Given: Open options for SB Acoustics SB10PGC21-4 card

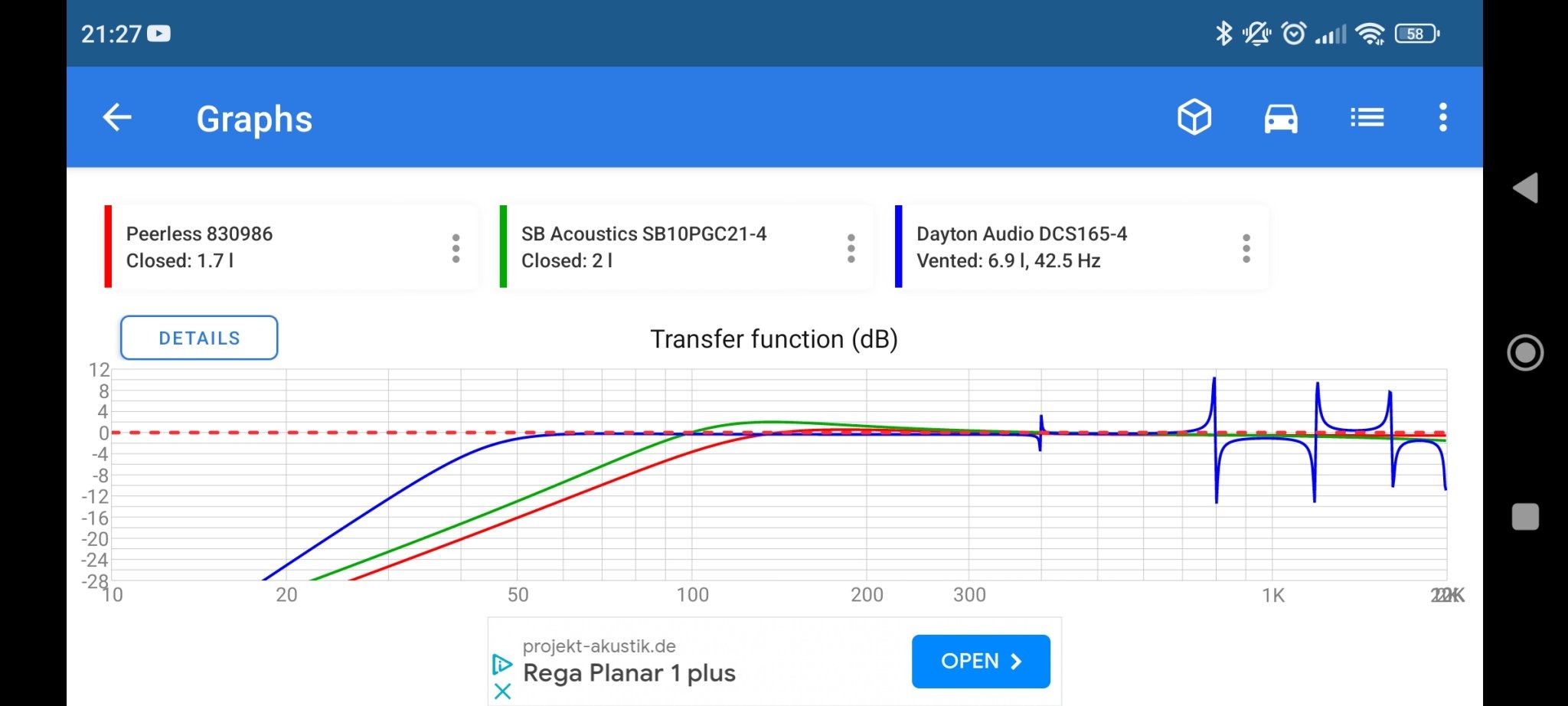Looking at the screenshot, I should [x=851, y=249].
